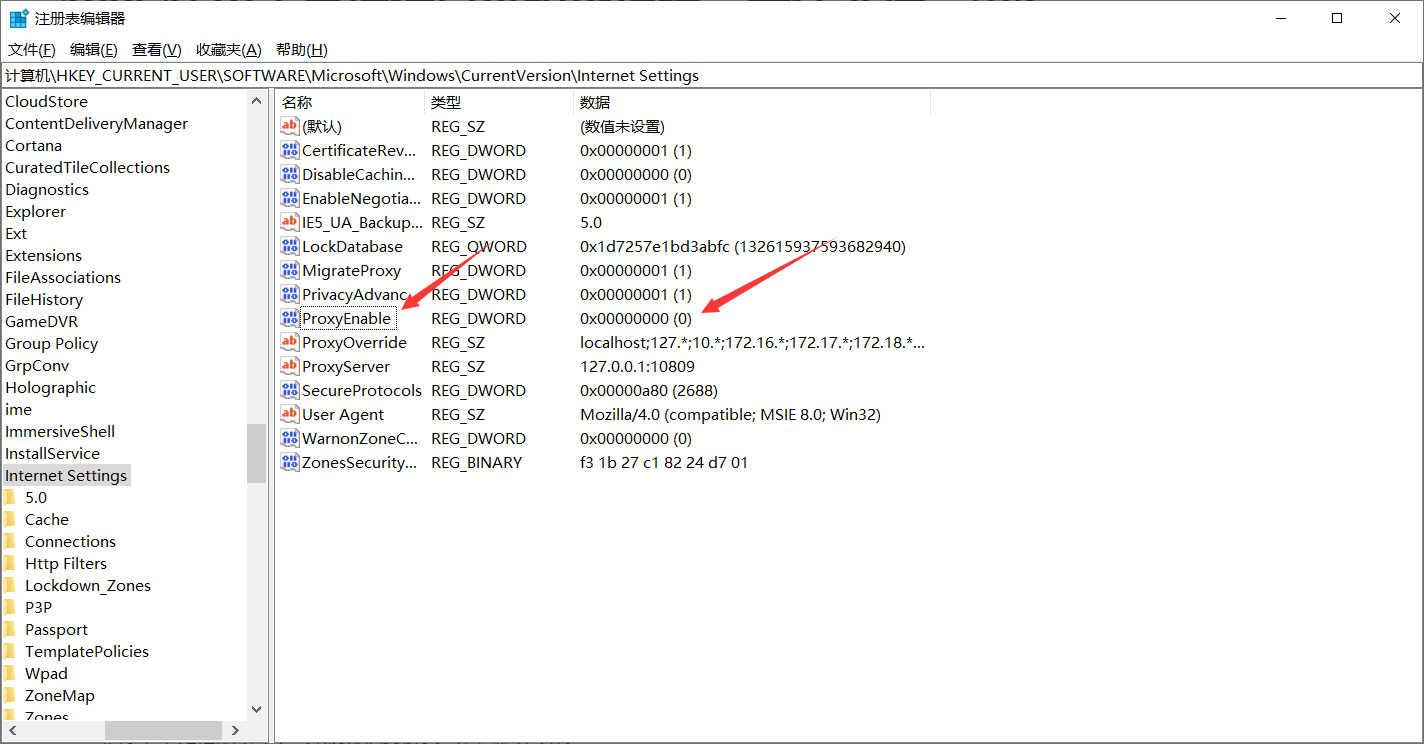Click the ProxyOverride string icon
This screenshot has width=1424, height=744.
pyautogui.click(x=290, y=342)
